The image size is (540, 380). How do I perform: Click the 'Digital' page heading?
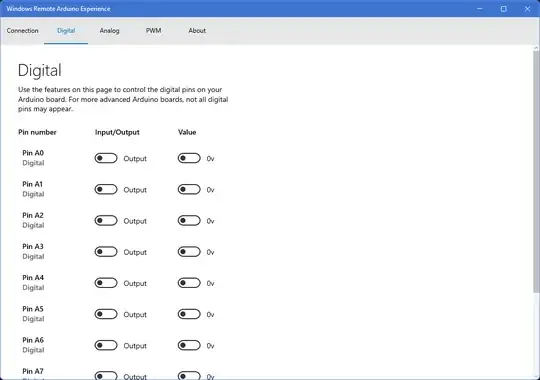point(40,70)
